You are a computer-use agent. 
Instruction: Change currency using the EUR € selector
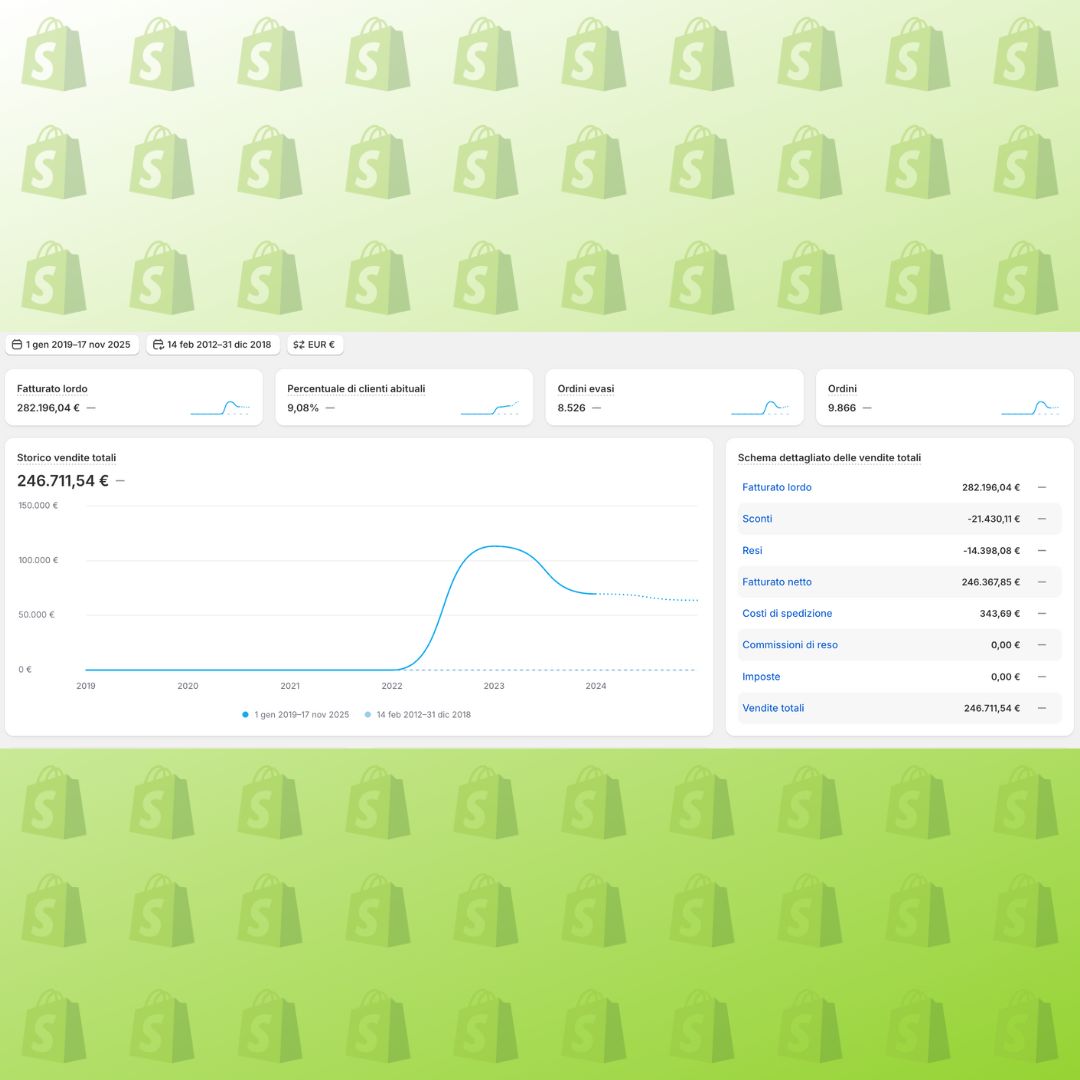315,344
